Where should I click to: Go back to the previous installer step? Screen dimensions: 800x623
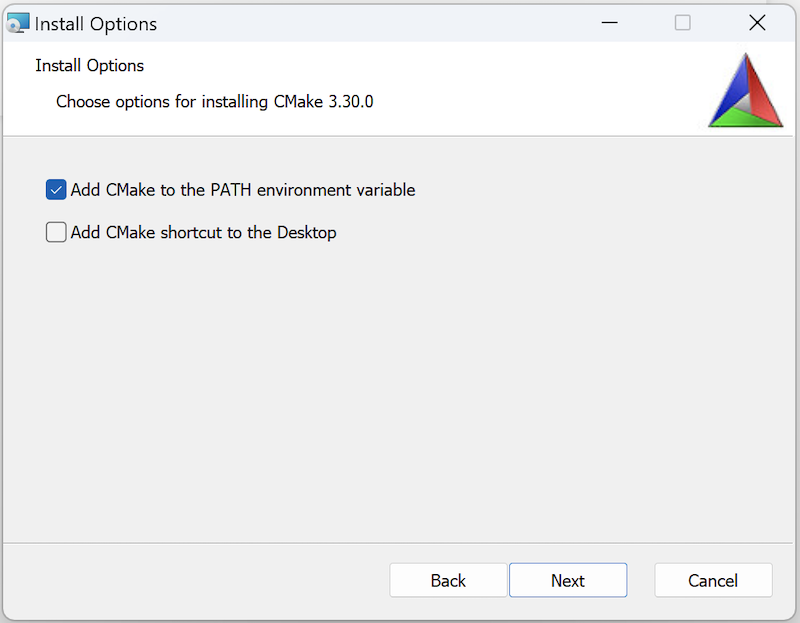(448, 581)
